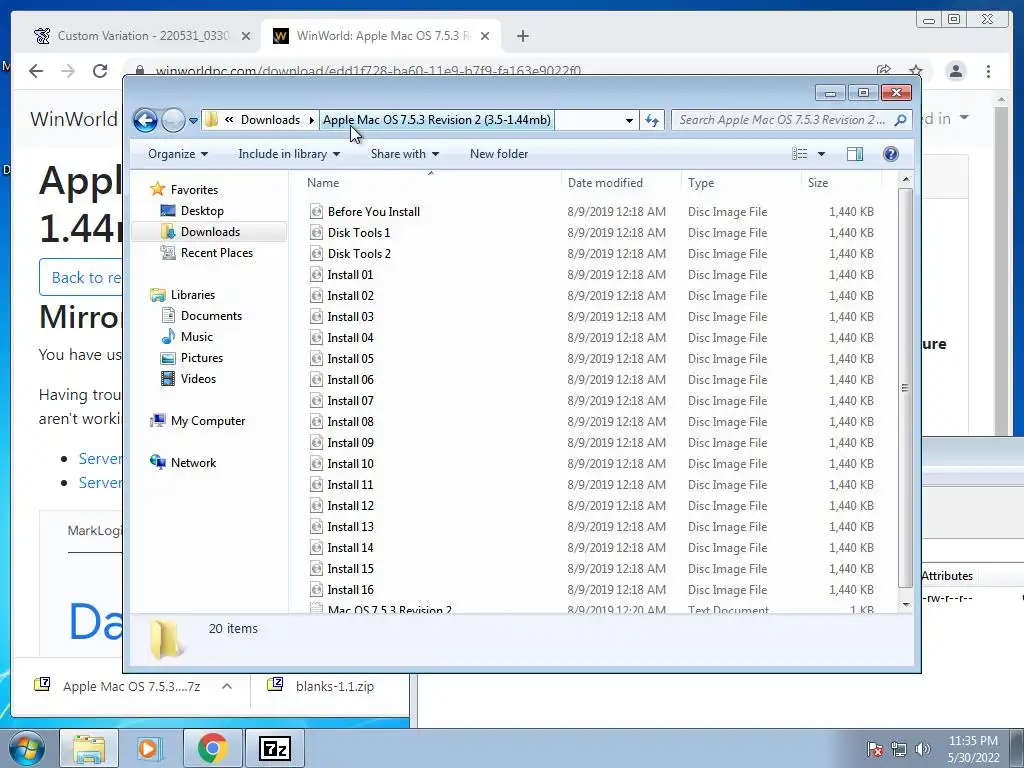
Task: Click the address bar folder icon
Action: [x=211, y=120]
